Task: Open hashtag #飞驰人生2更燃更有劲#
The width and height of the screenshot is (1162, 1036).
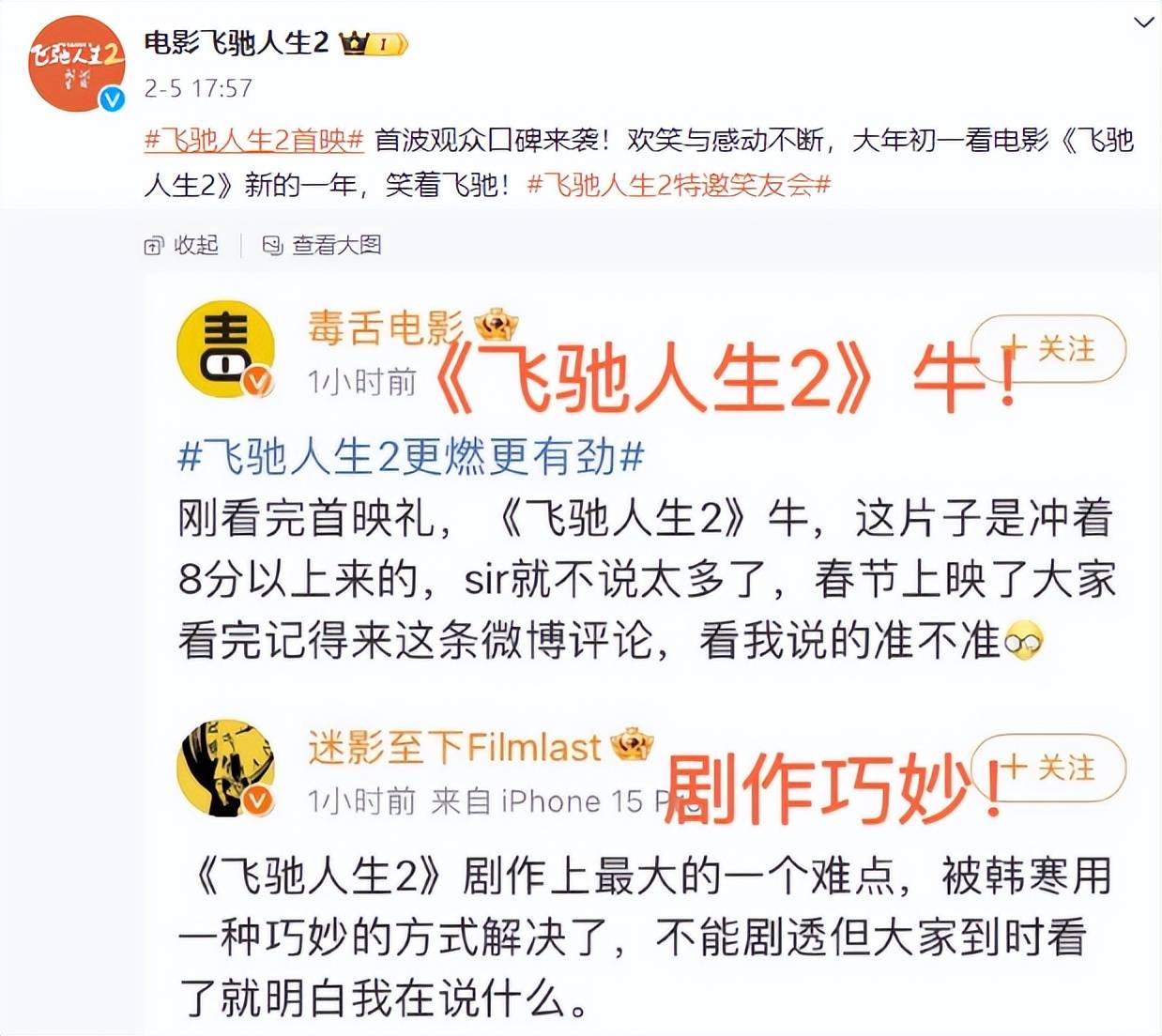Action: (x=411, y=457)
